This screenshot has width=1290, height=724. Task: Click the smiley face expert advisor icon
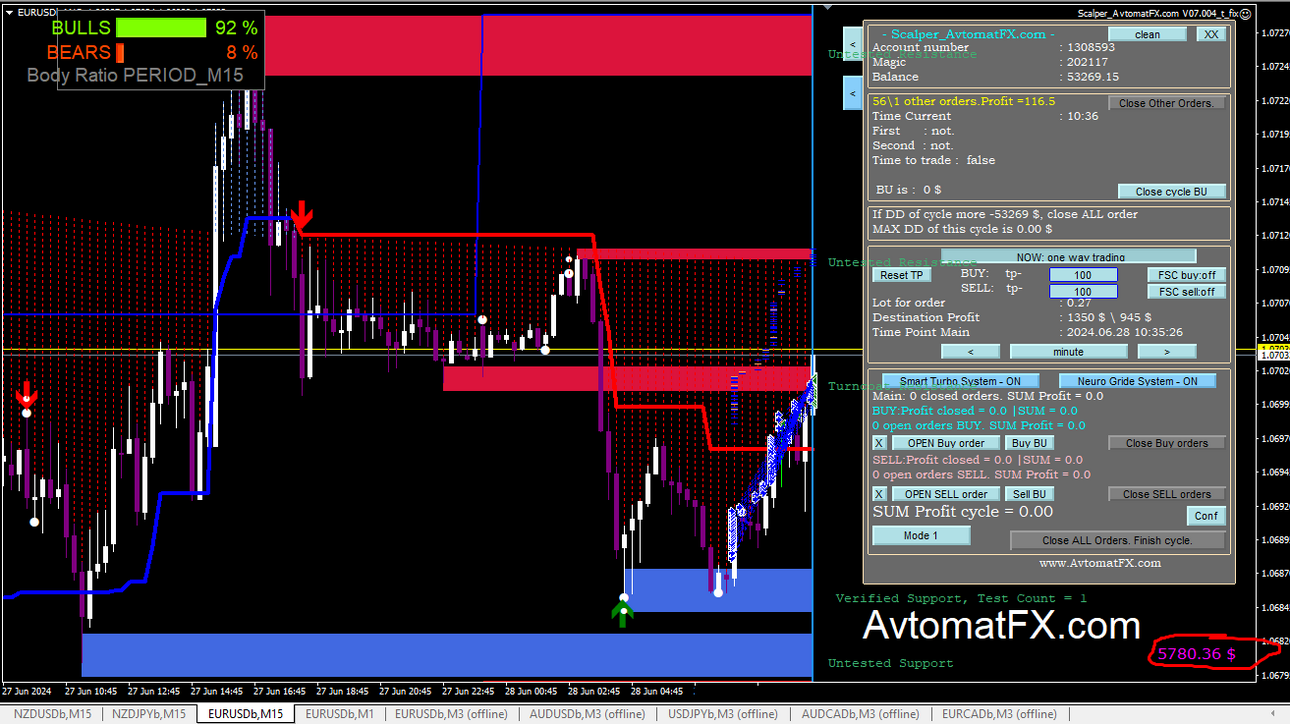point(1245,13)
